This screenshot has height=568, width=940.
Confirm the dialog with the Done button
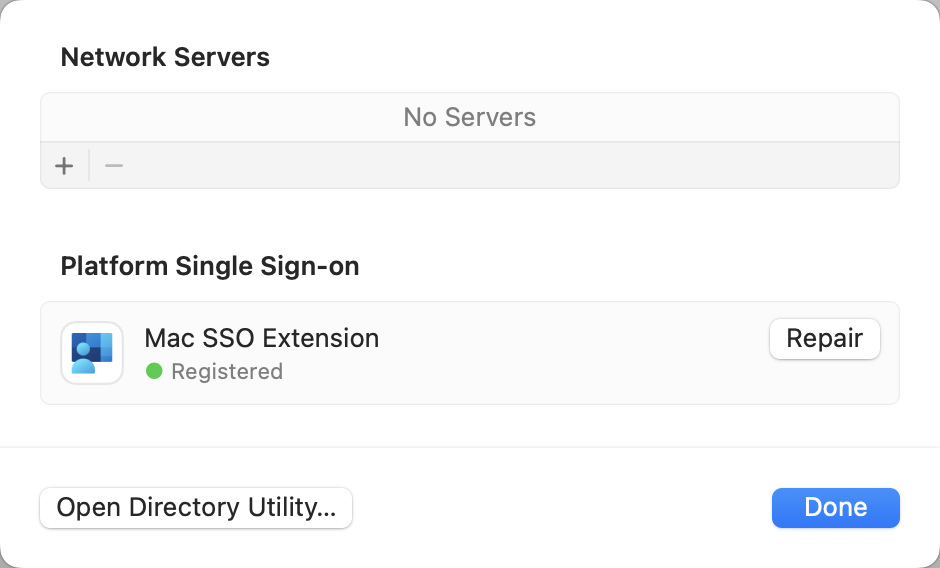[x=836, y=508]
